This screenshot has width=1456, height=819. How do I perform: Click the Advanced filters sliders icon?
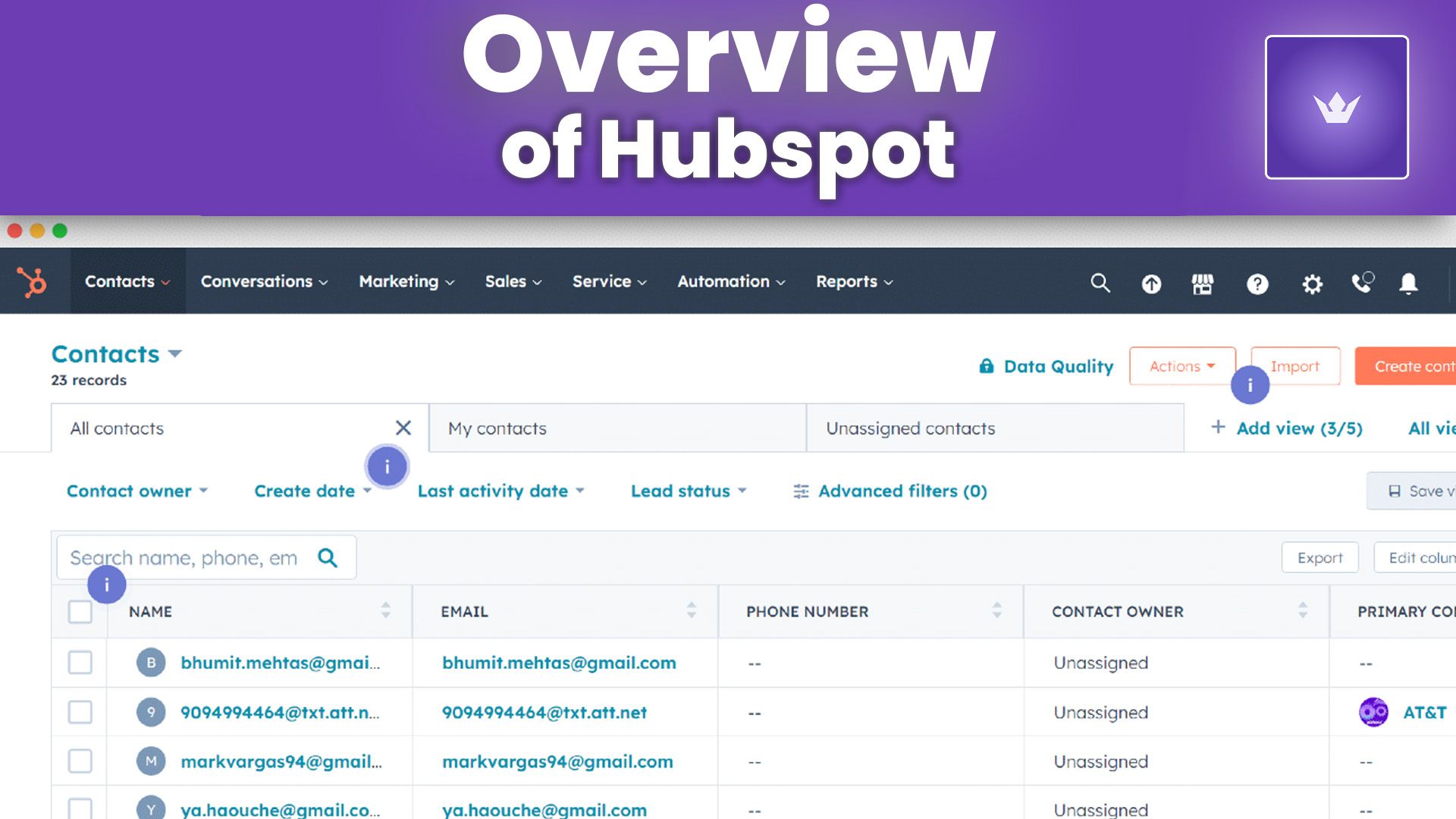tap(801, 491)
